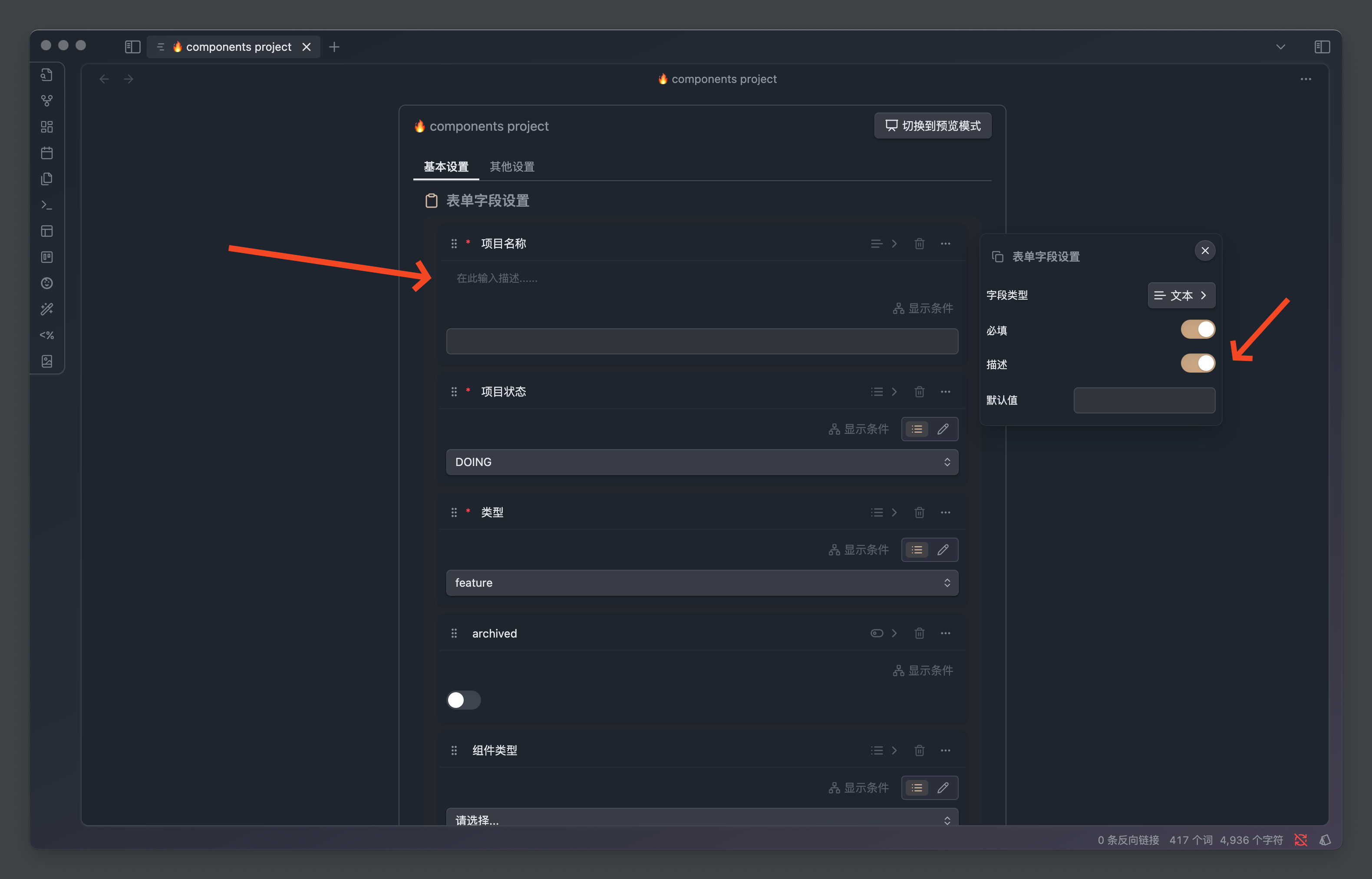Open the DOING status dropdown

(702, 462)
